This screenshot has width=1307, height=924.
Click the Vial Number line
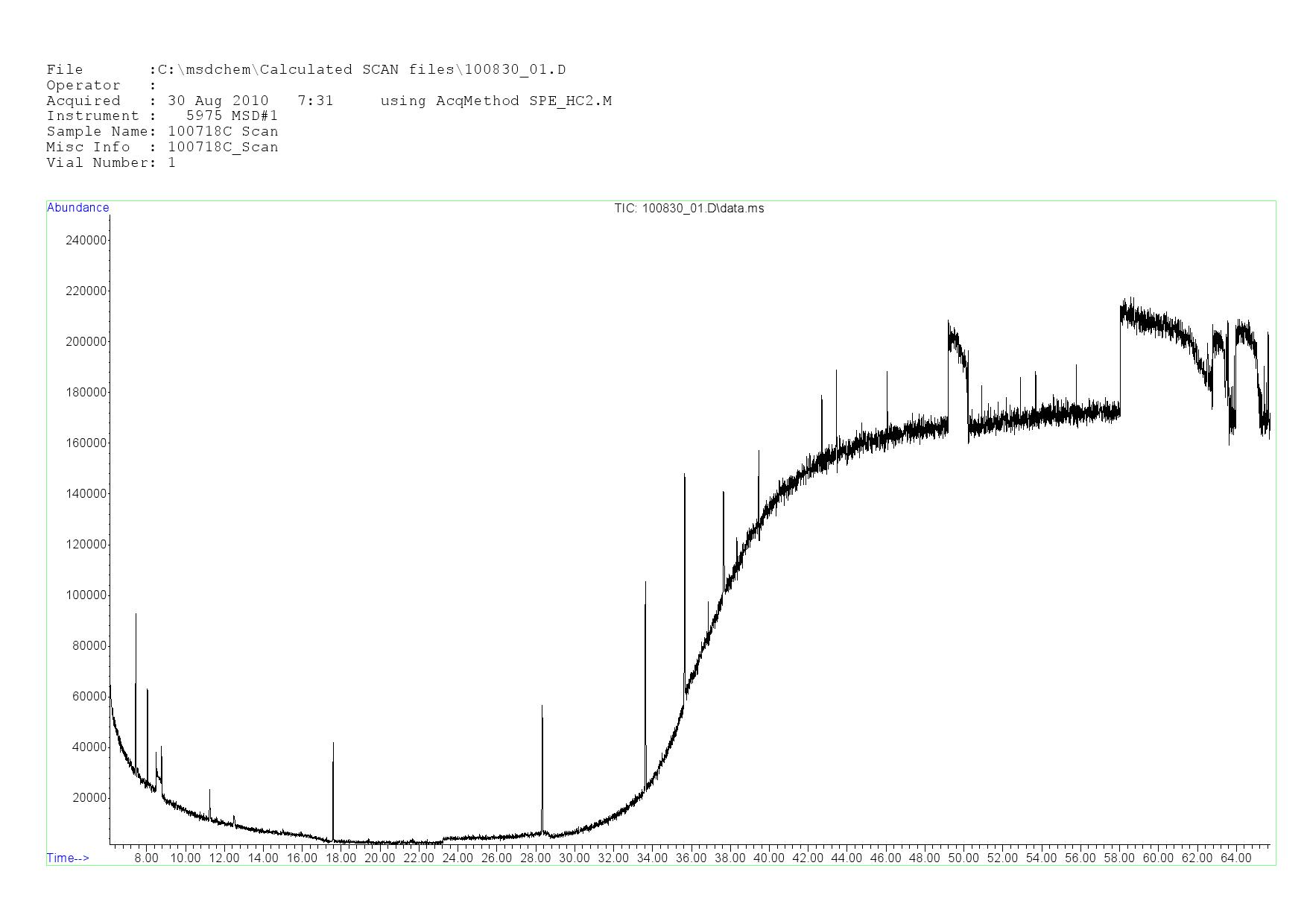[x=111, y=163]
